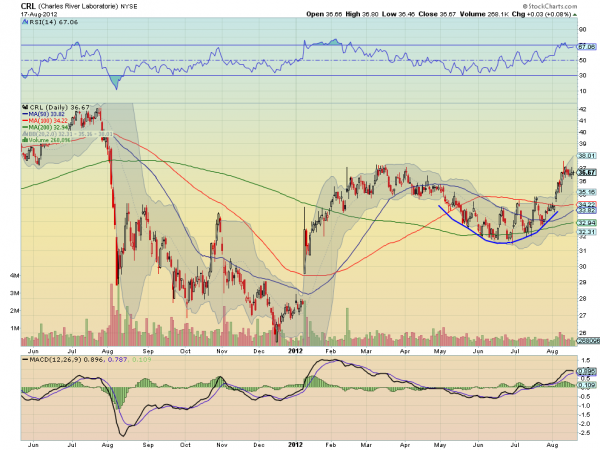The image size is (600, 450).
Task: Click the black 36.67 last-price tag
Action: (x=587, y=173)
